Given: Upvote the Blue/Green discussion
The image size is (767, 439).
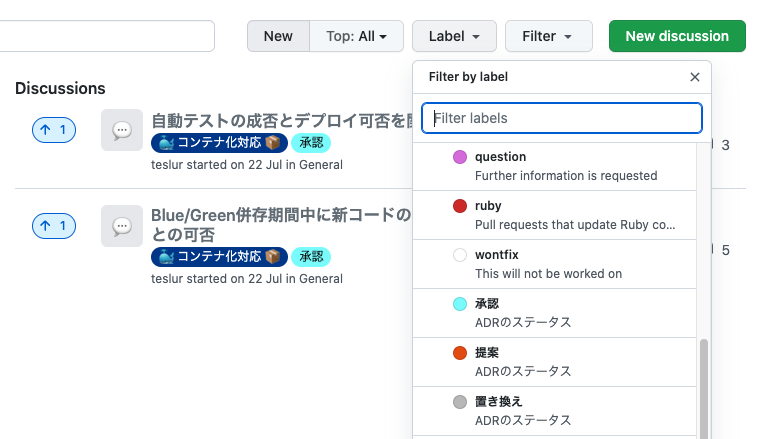Looking at the screenshot, I should 54,226.
